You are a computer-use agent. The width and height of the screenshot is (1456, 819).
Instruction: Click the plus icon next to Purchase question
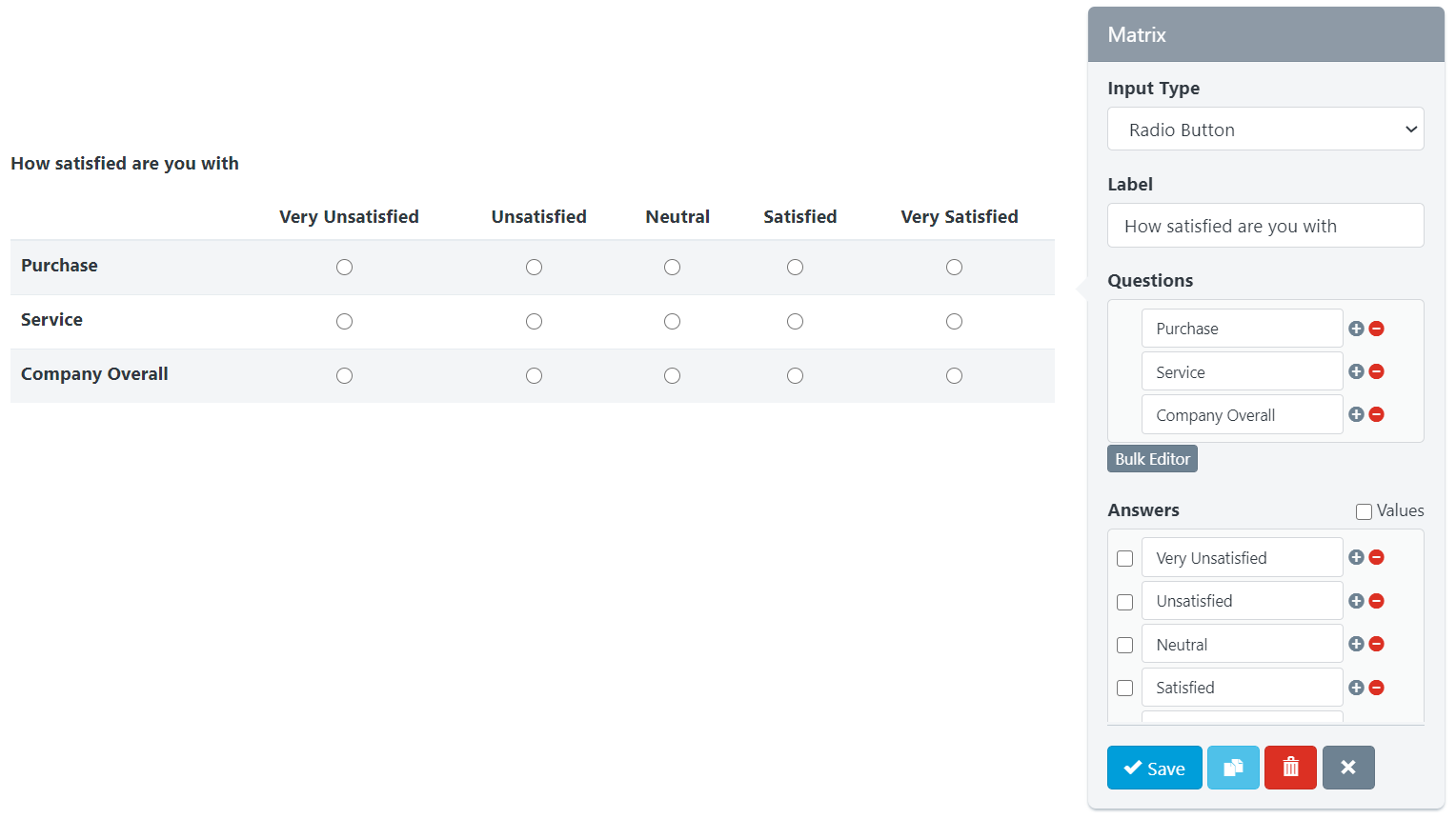(x=1356, y=329)
